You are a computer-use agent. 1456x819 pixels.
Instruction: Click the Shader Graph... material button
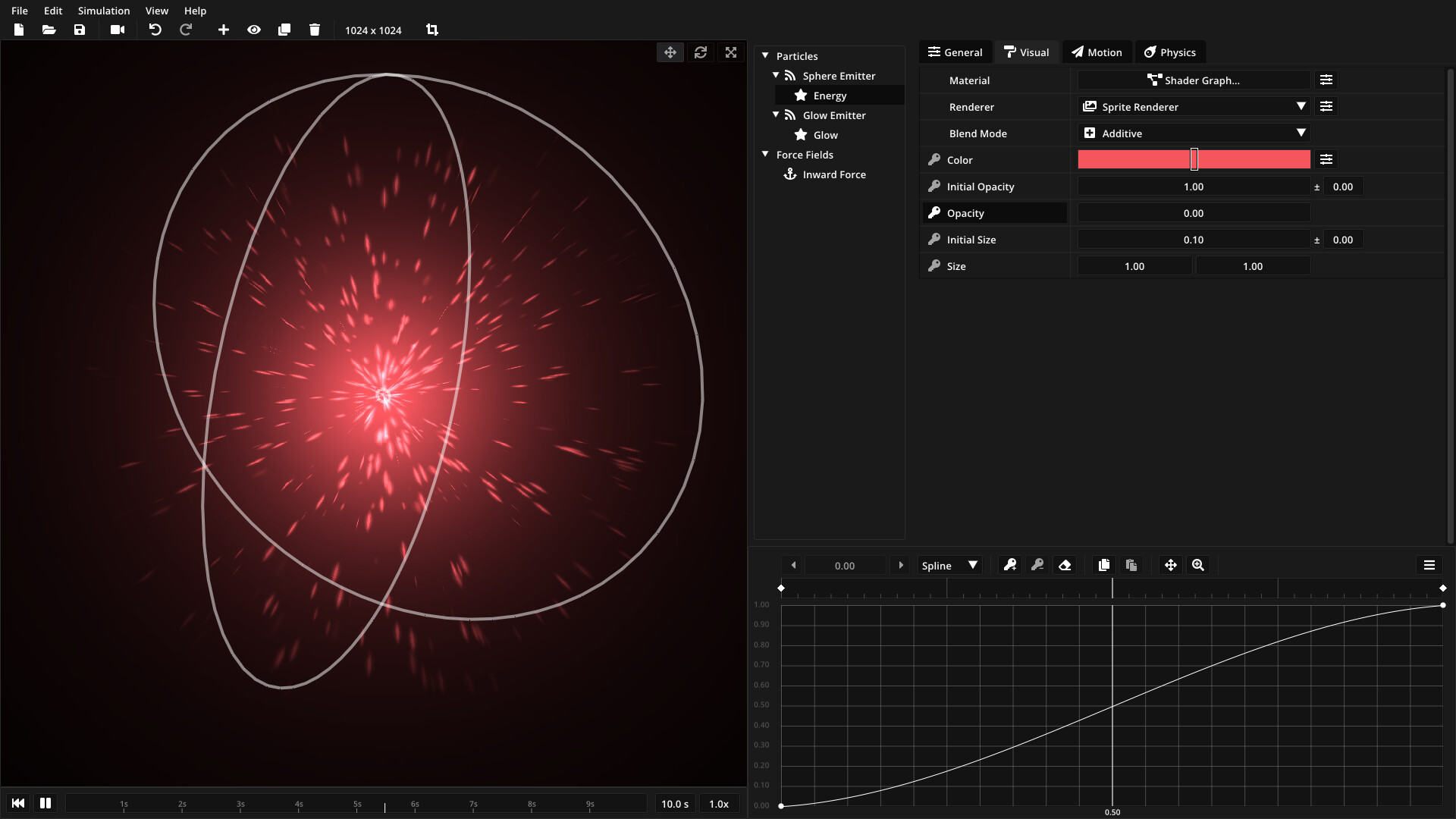[1194, 80]
